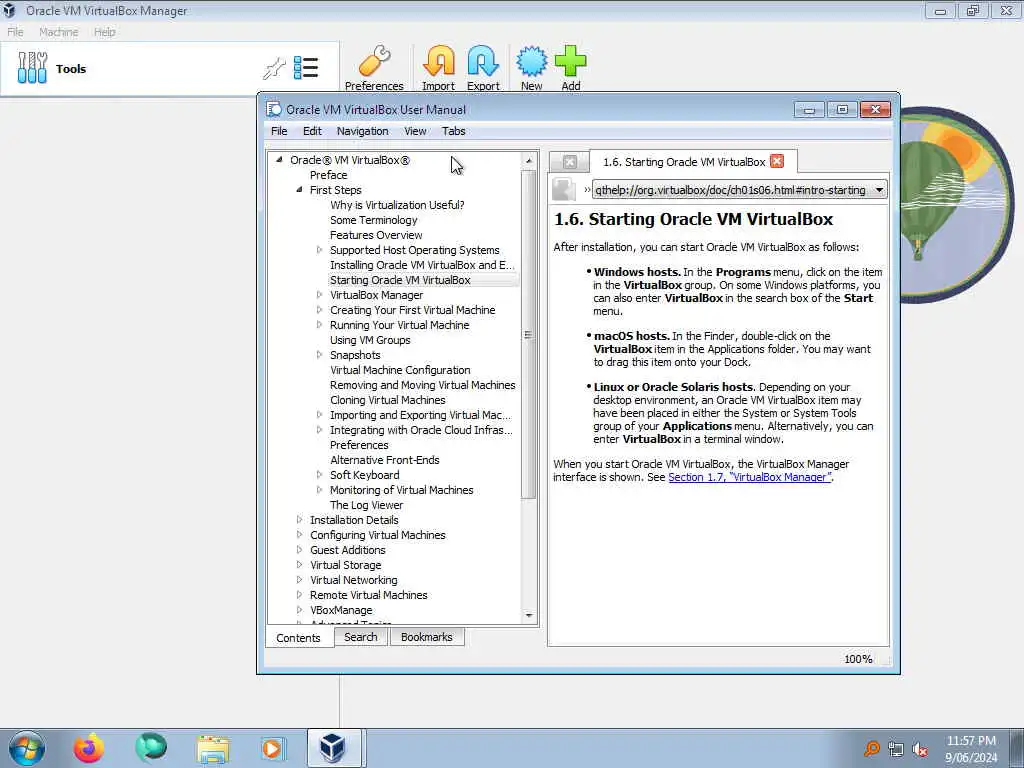The width and height of the screenshot is (1024, 768).
Task: Open The Log Viewer topic
Action: tap(366, 505)
